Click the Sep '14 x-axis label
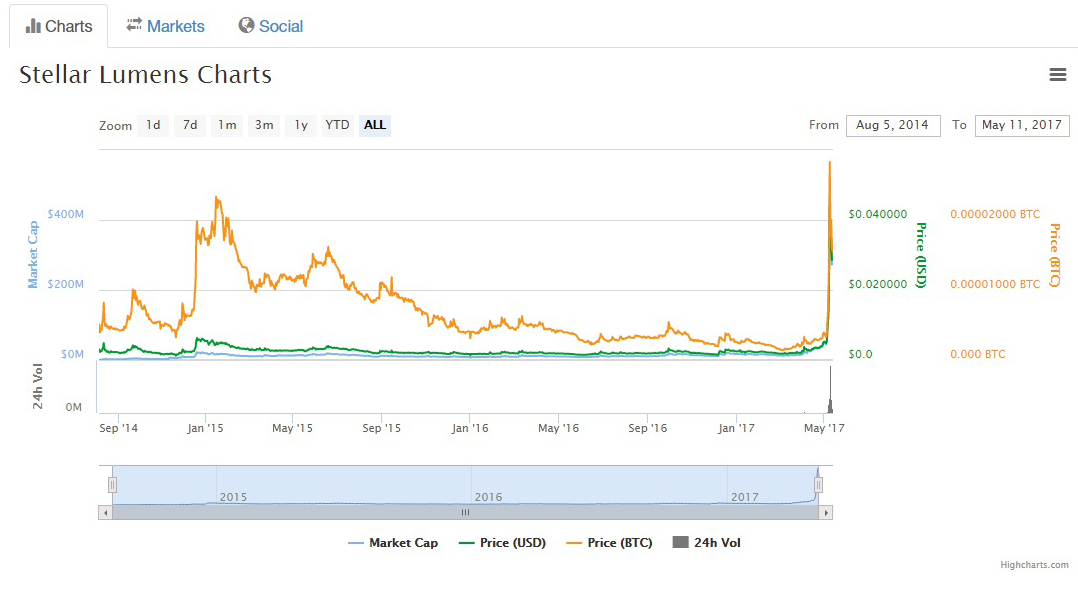 118,428
